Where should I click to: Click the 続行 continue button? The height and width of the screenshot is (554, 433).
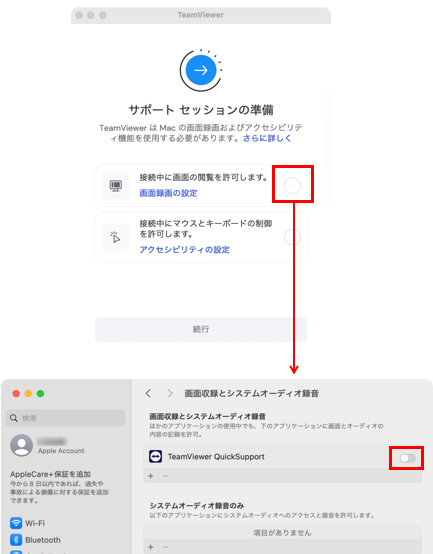coord(201,329)
